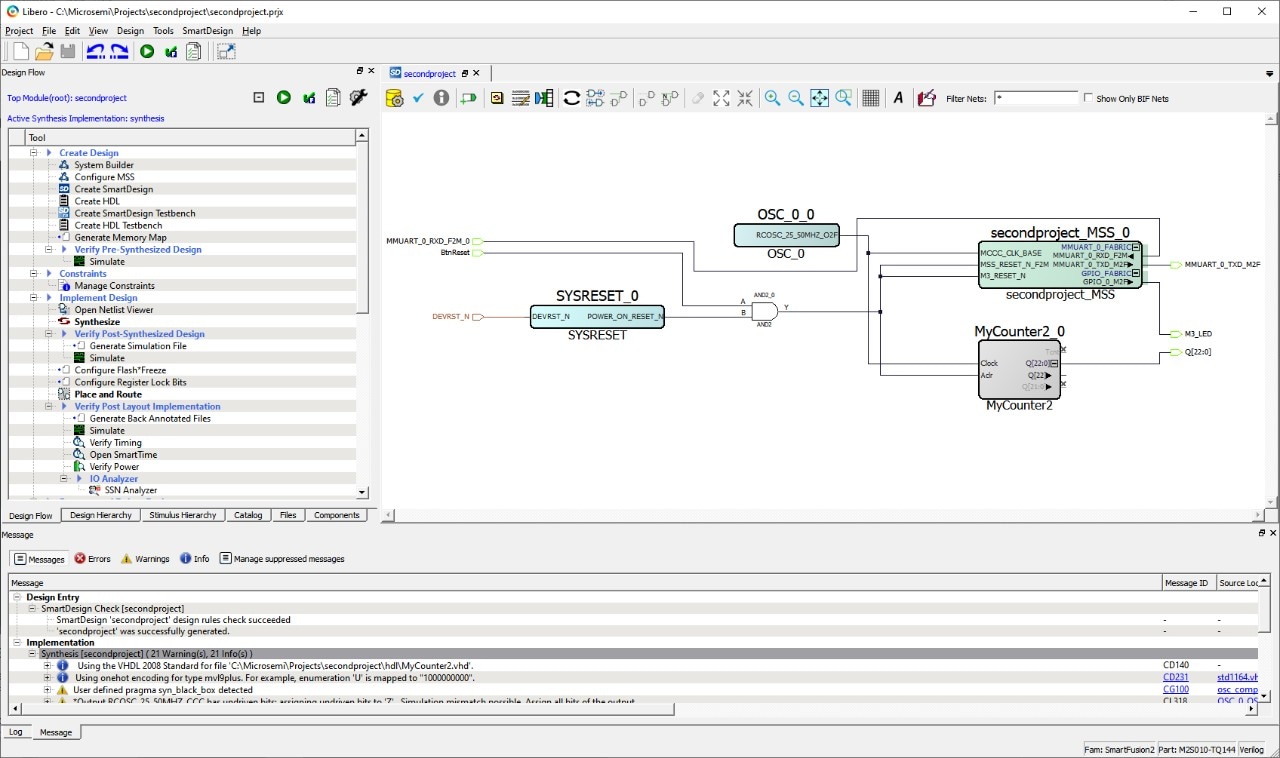Select the Zoom In tool on the SmartDesign toolbar

coord(772,98)
